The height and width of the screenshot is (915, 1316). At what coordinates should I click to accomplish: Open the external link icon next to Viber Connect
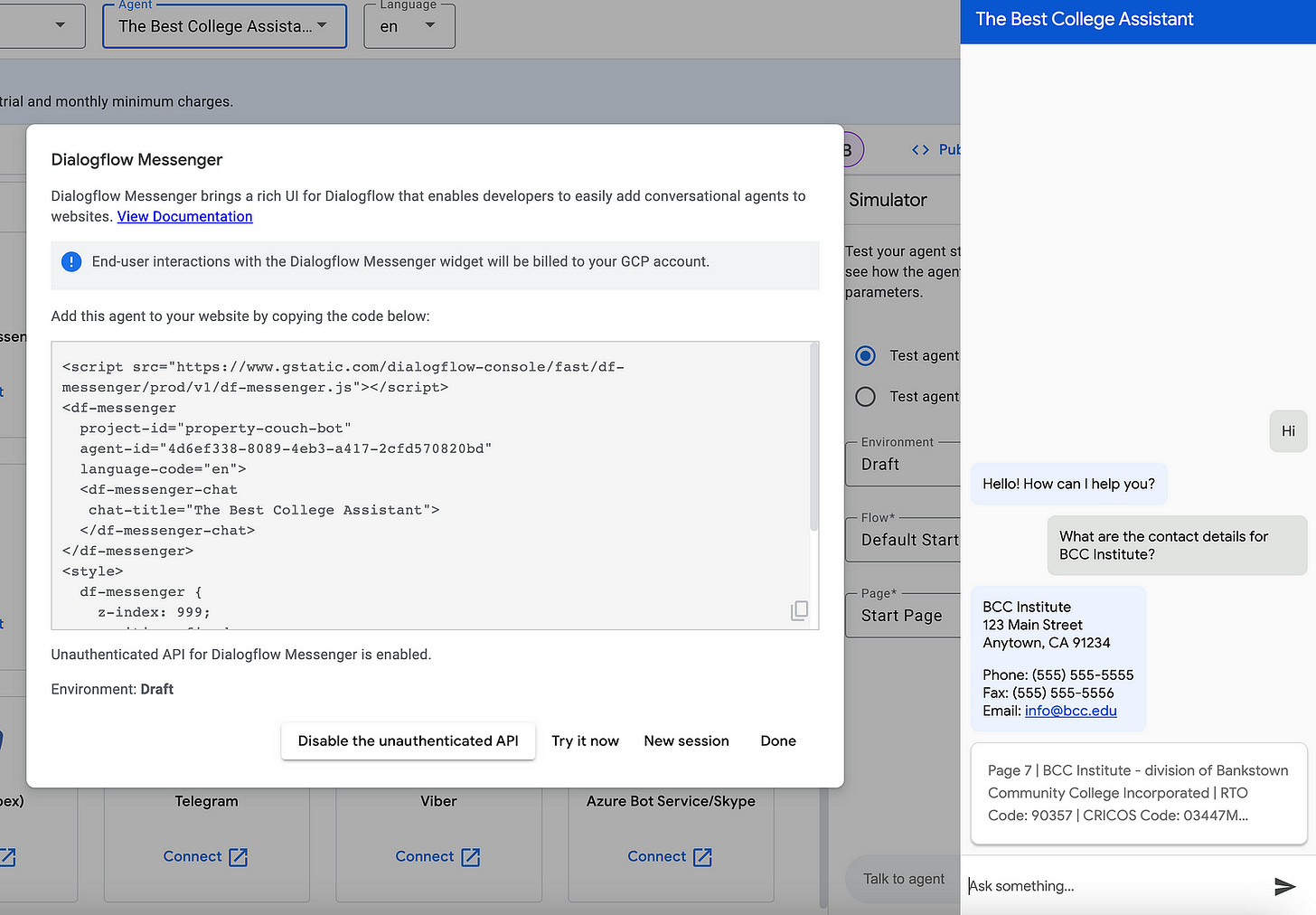pos(471,857)
